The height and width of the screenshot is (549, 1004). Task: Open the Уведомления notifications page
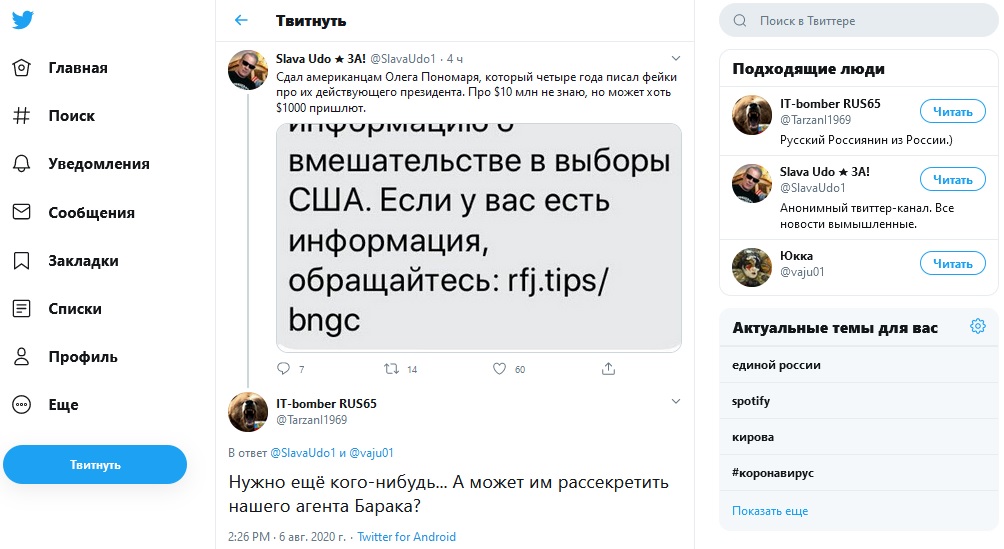(98, 164)
